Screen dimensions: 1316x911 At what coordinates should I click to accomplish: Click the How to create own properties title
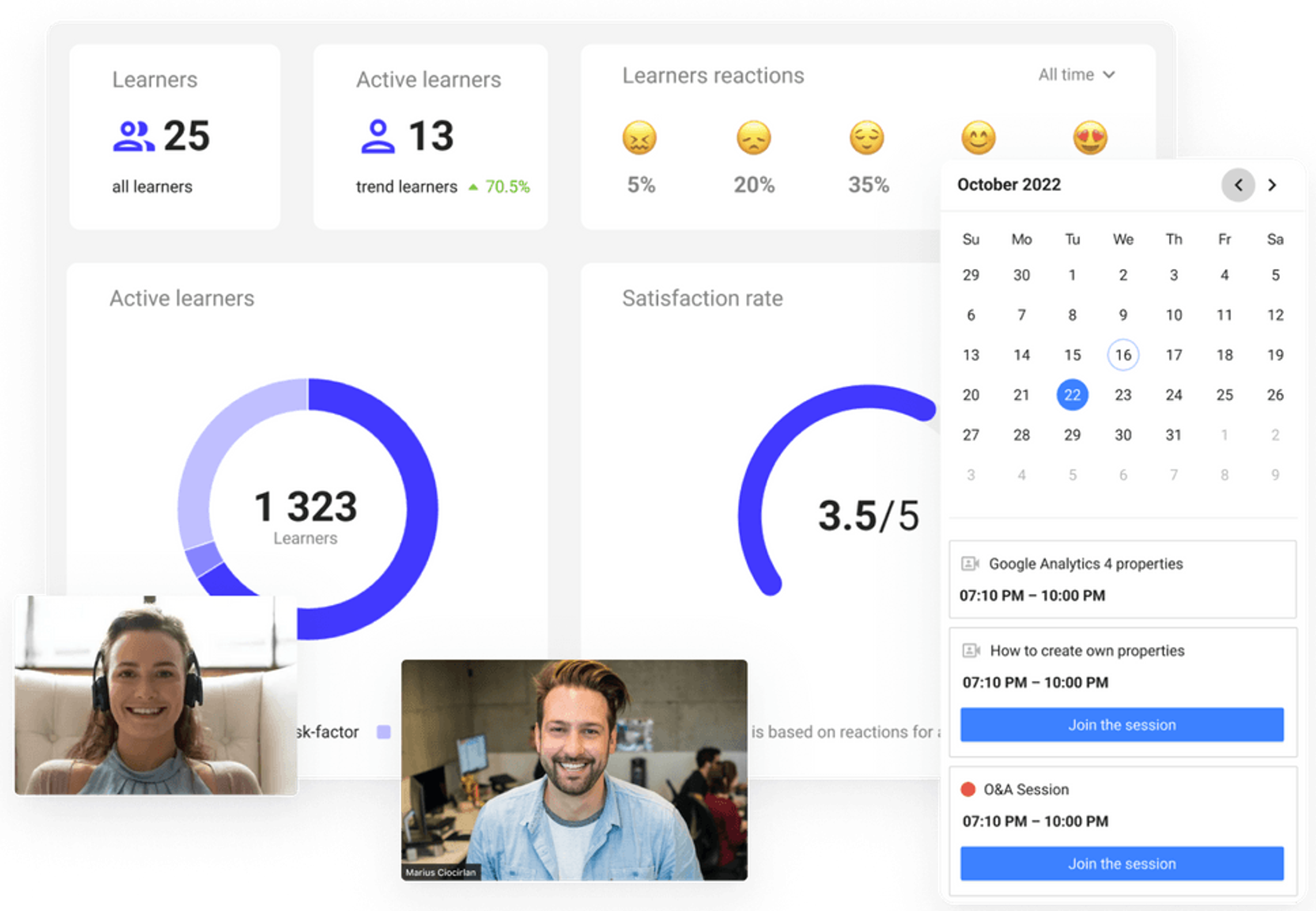coord(1087,651)
